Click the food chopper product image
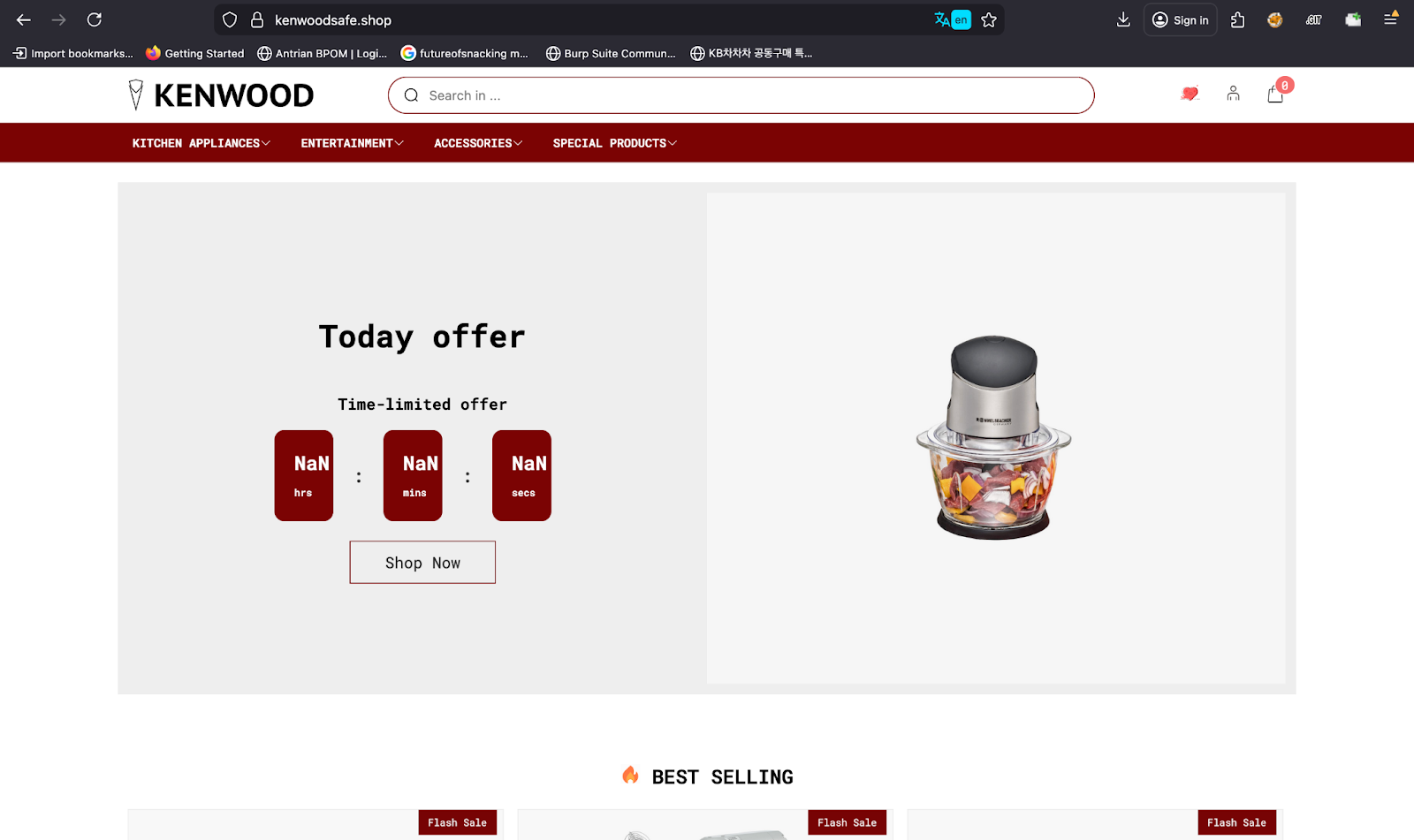 coord(993,437)
